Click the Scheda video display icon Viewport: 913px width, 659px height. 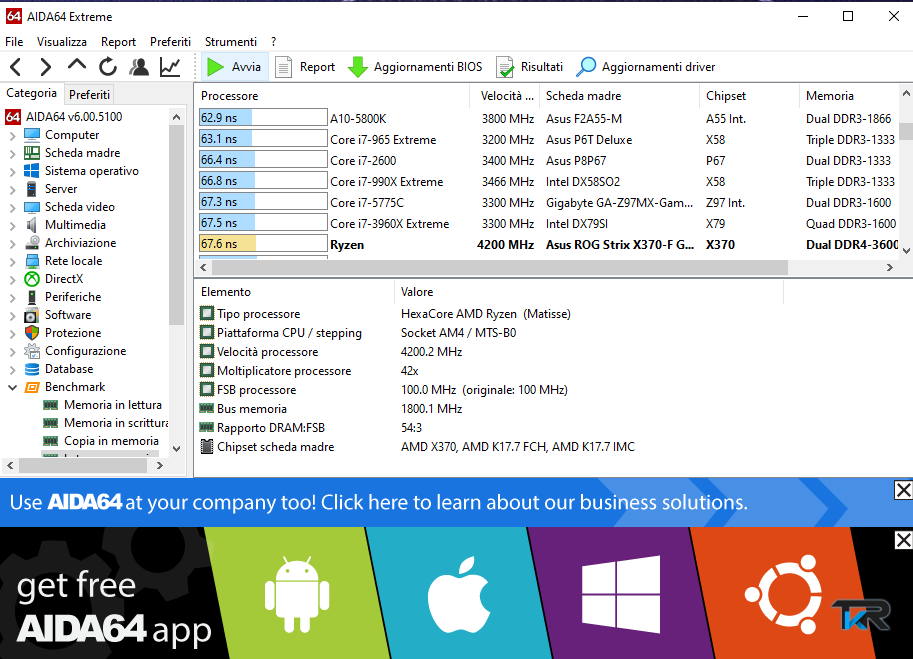(31, 207)
